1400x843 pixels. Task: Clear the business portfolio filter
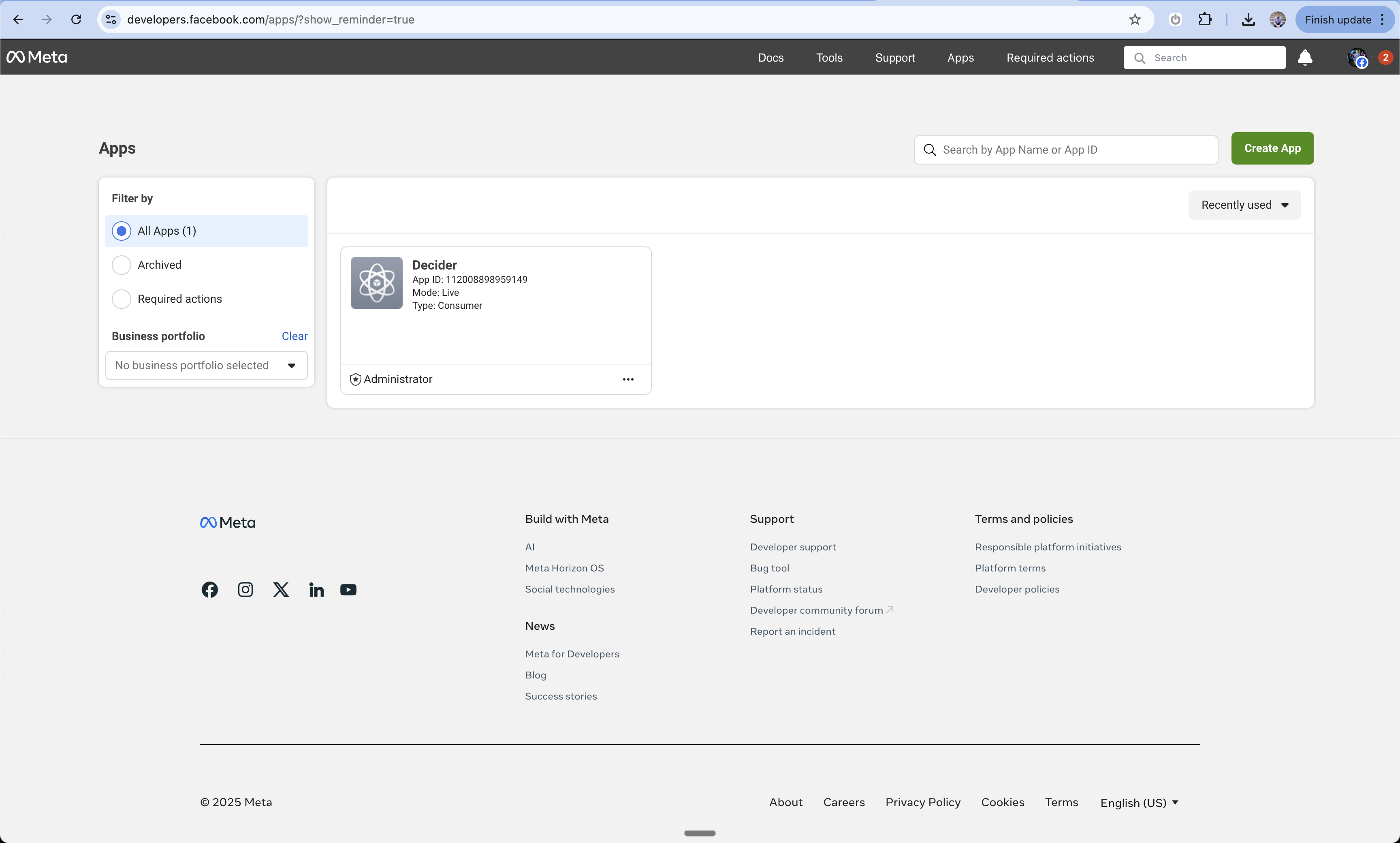[x=294, y=336]
